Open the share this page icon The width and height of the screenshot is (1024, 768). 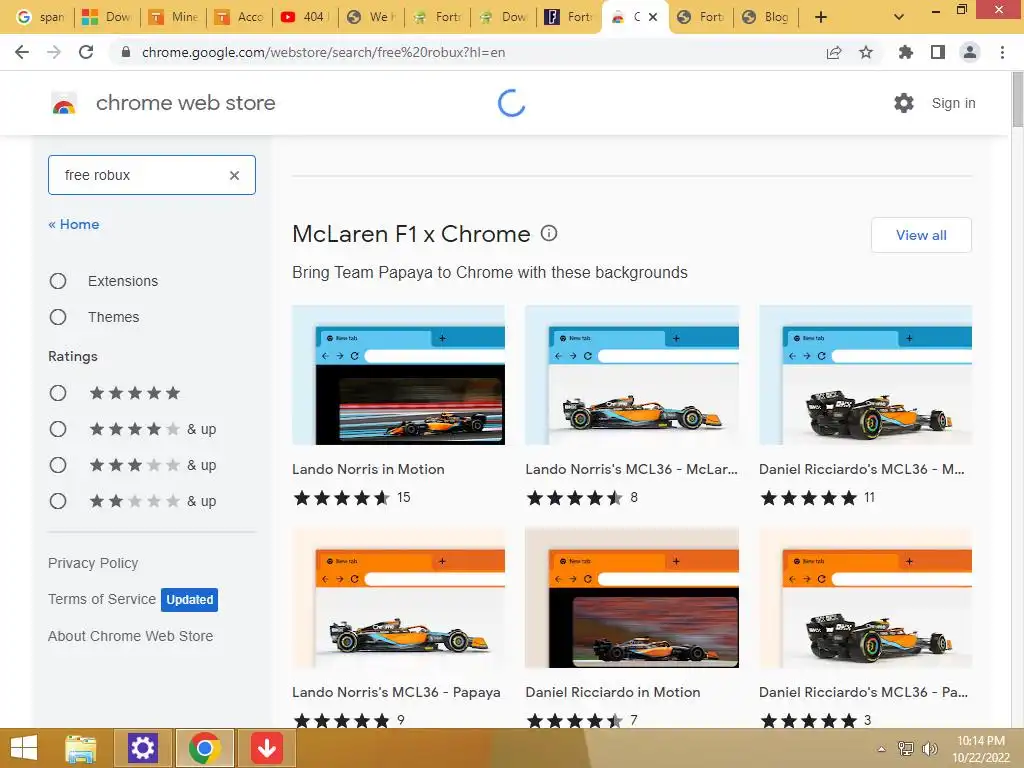click(833, 52)
